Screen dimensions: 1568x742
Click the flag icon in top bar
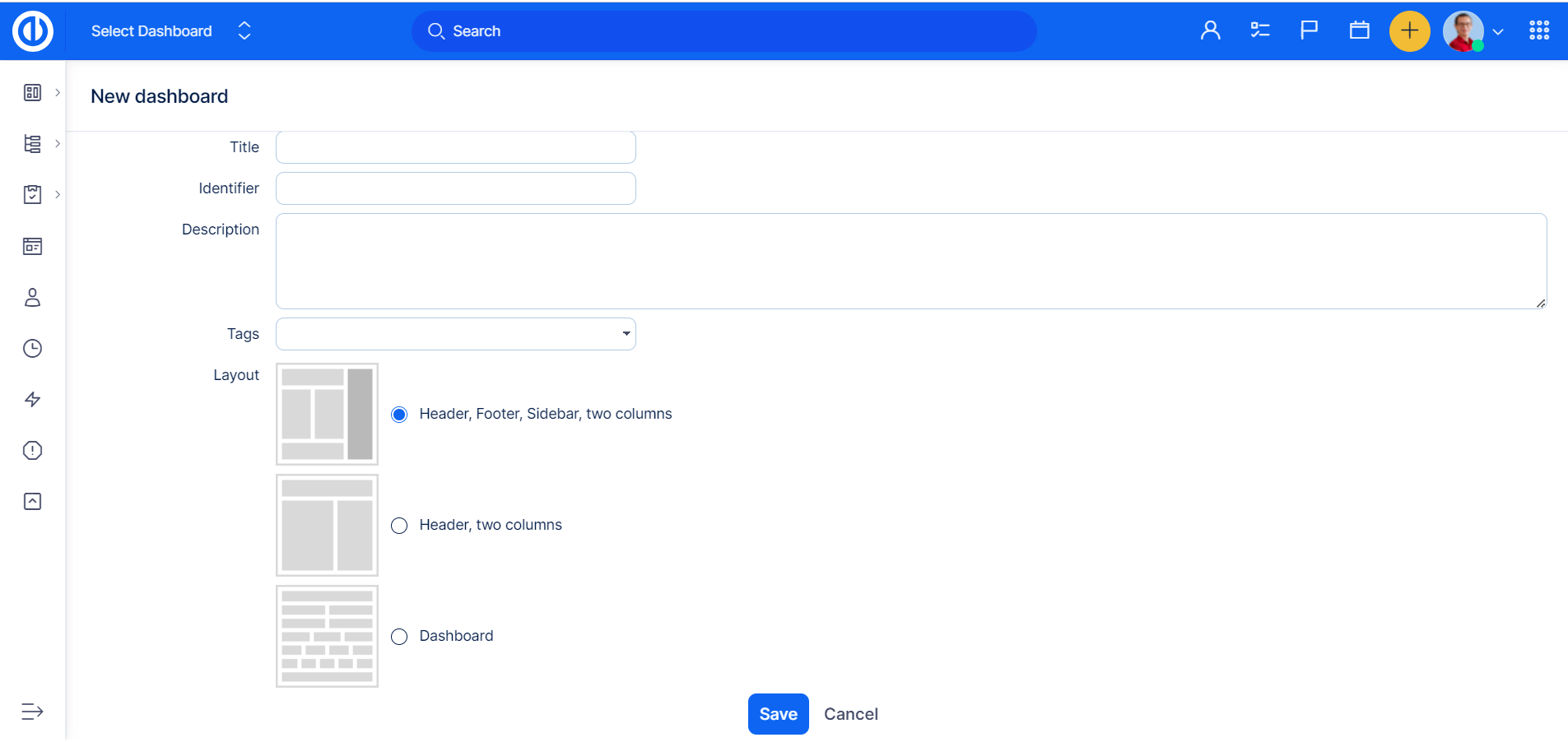[1309, 31]
